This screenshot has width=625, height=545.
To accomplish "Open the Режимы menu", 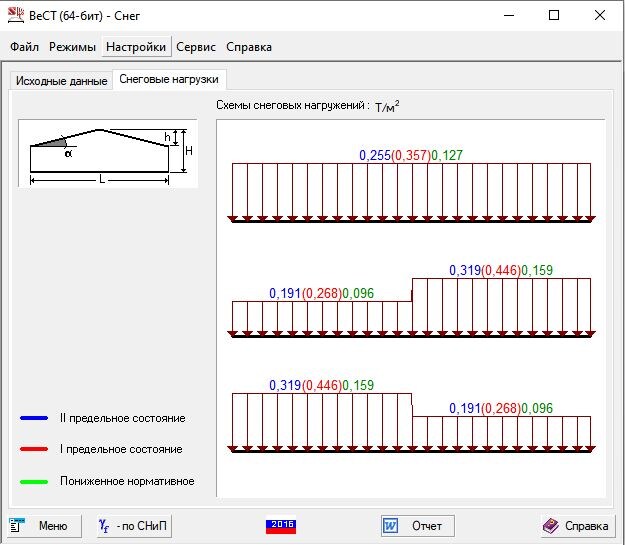I will [x=72, y=47].
